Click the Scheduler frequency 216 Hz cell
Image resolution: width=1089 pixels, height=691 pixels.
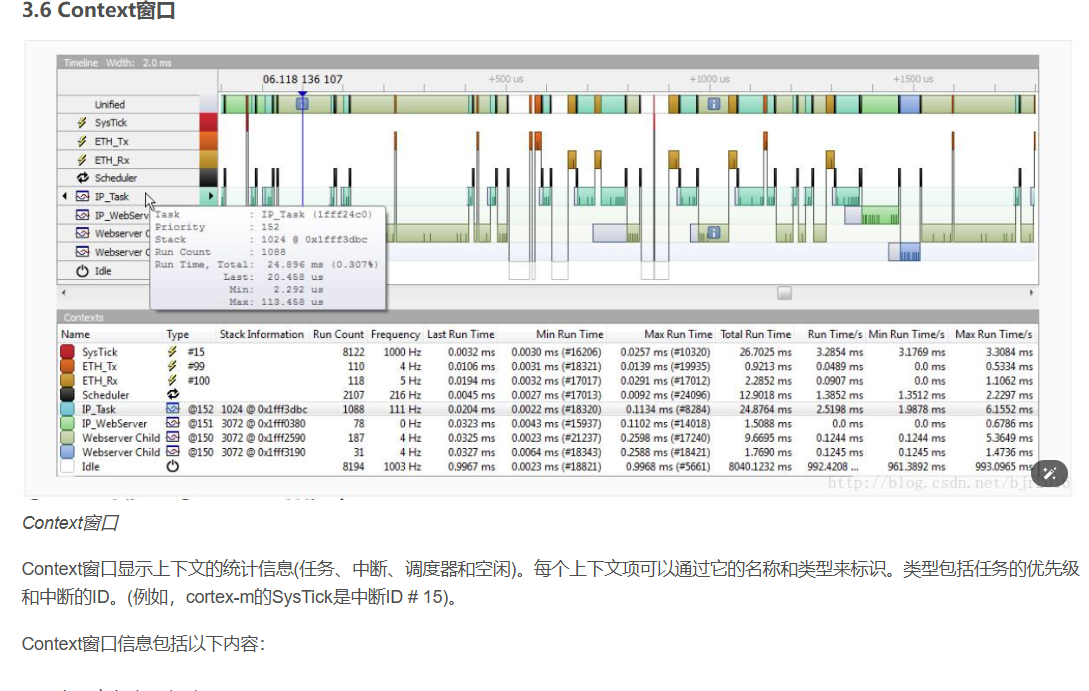pyautogui.click(x=405, y=394)
